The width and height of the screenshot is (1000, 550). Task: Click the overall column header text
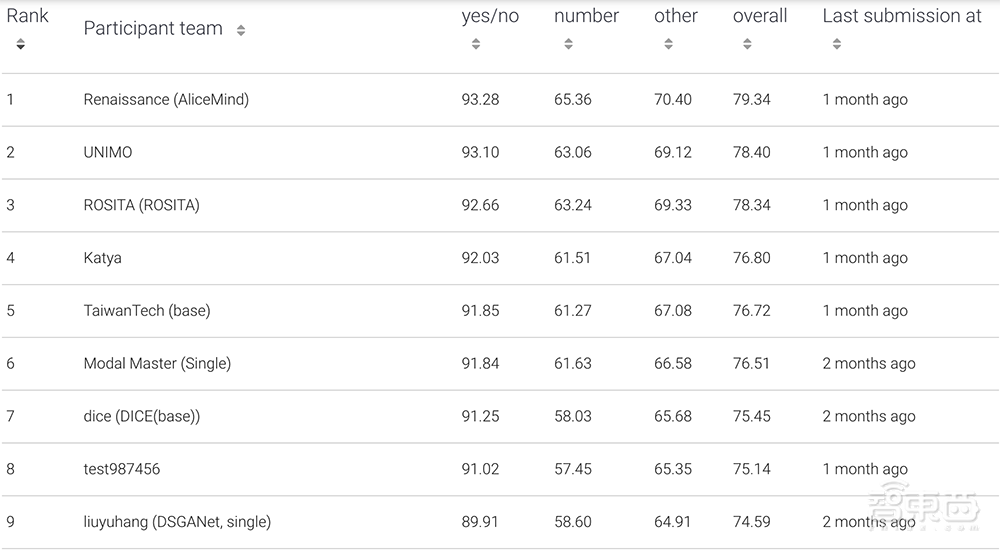tap(760, 16)
